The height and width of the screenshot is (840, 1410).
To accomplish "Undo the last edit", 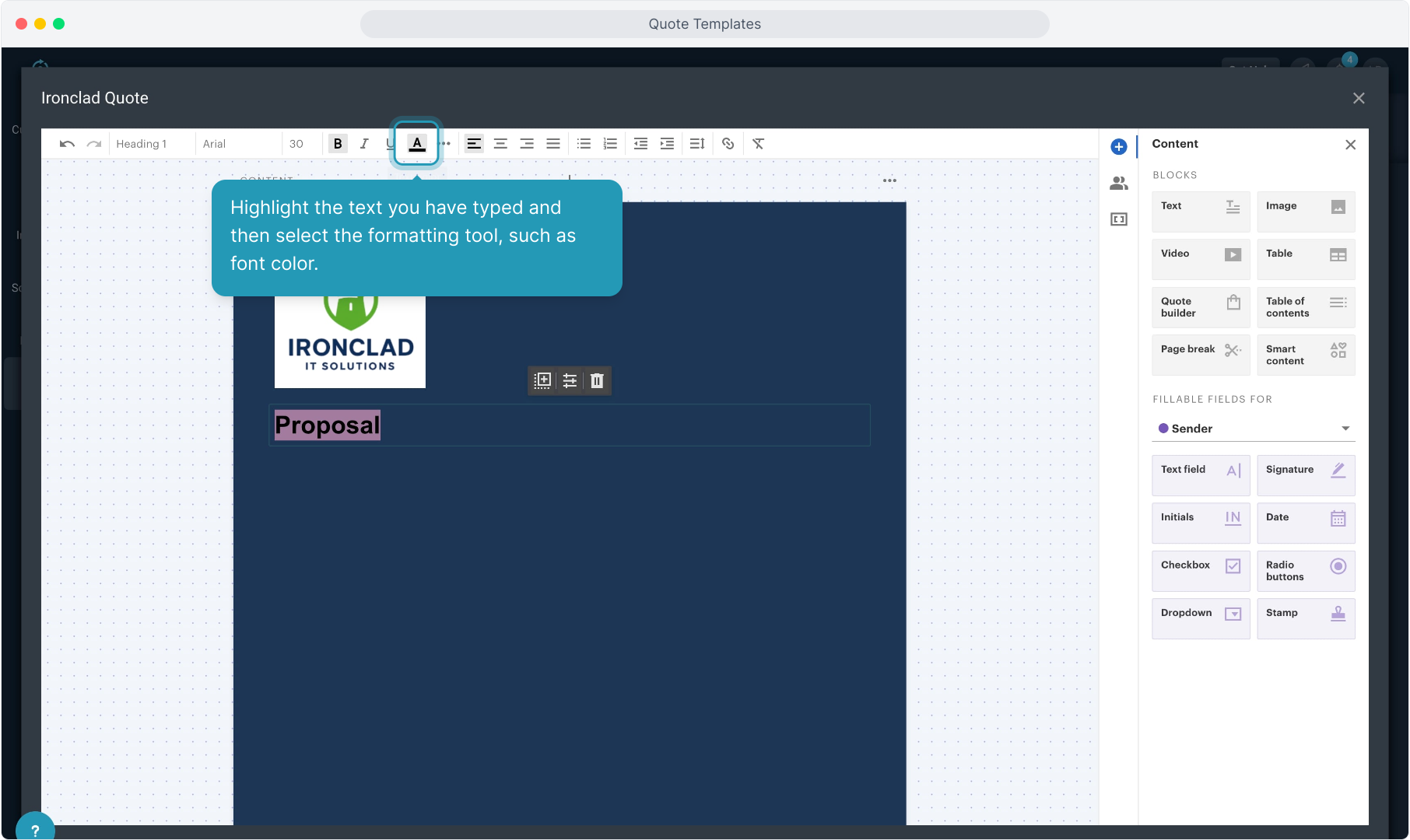I will point(67,144).
